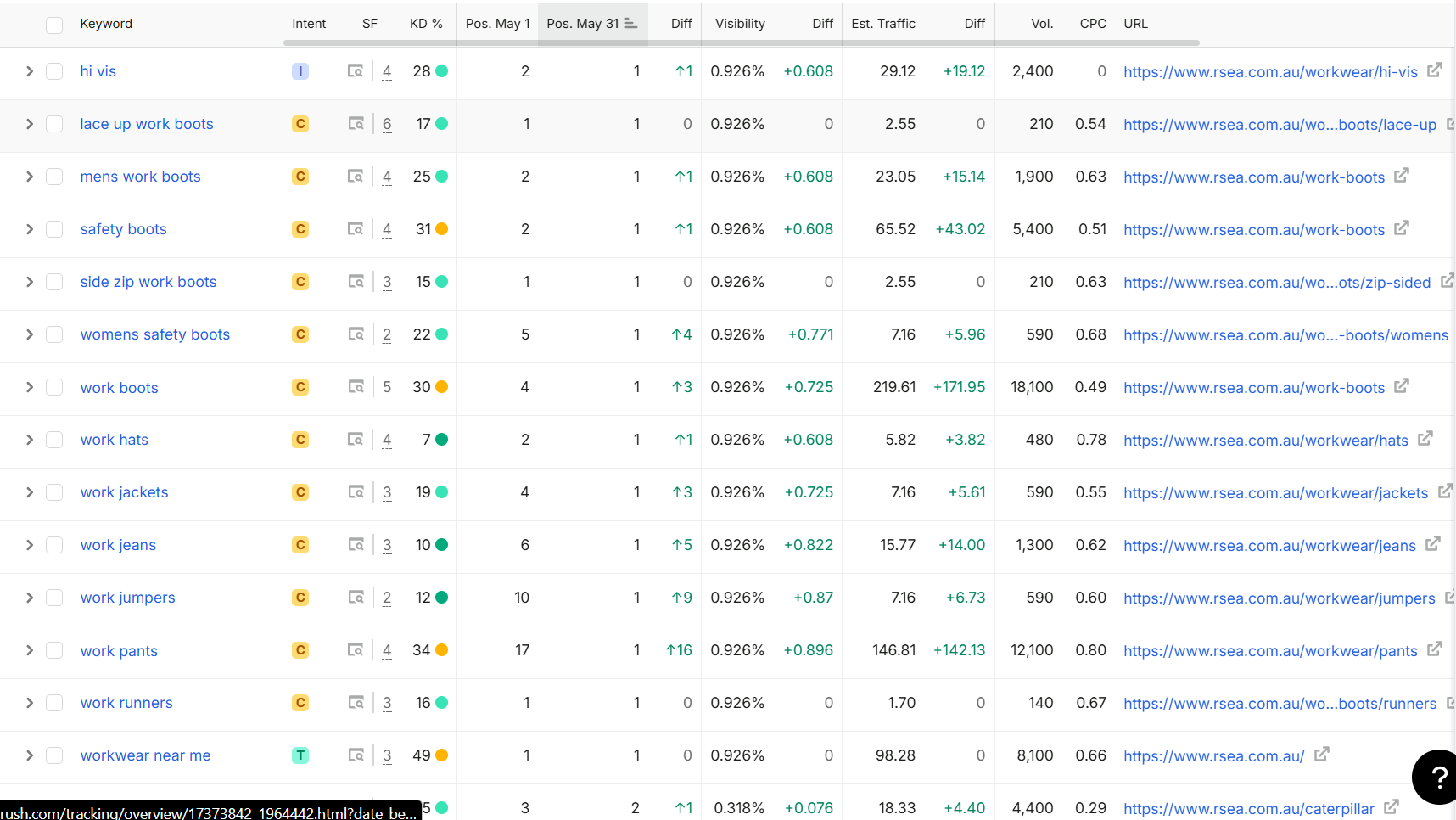Image resolution: width=1456 pixels, height=820 pixels.
Task: Open SERP features icon for work jackets
Action: click(x=356, y=492)
